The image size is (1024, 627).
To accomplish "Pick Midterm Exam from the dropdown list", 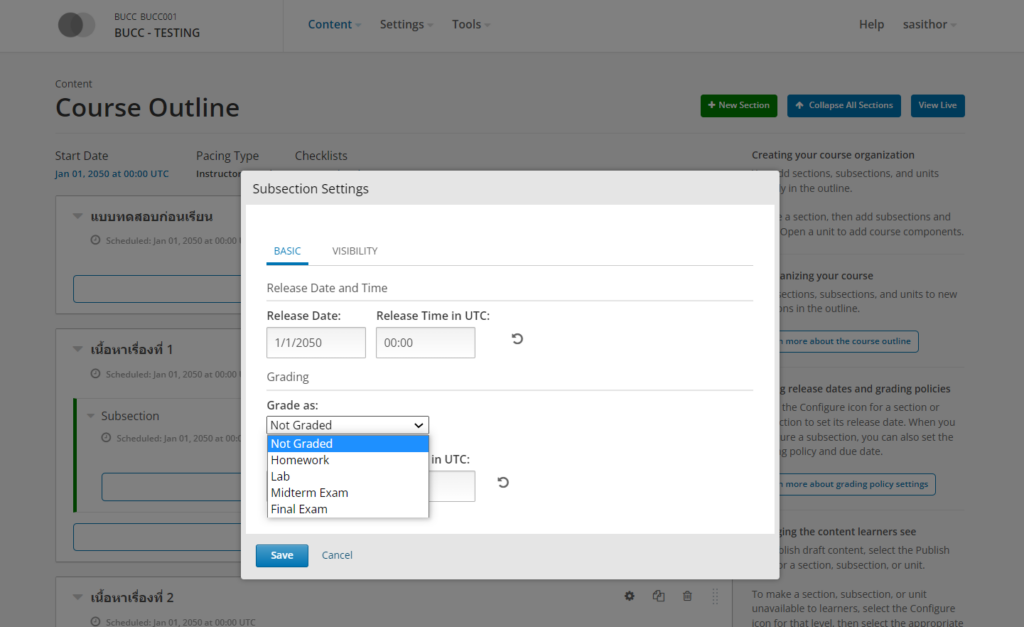I will [309, 493].
